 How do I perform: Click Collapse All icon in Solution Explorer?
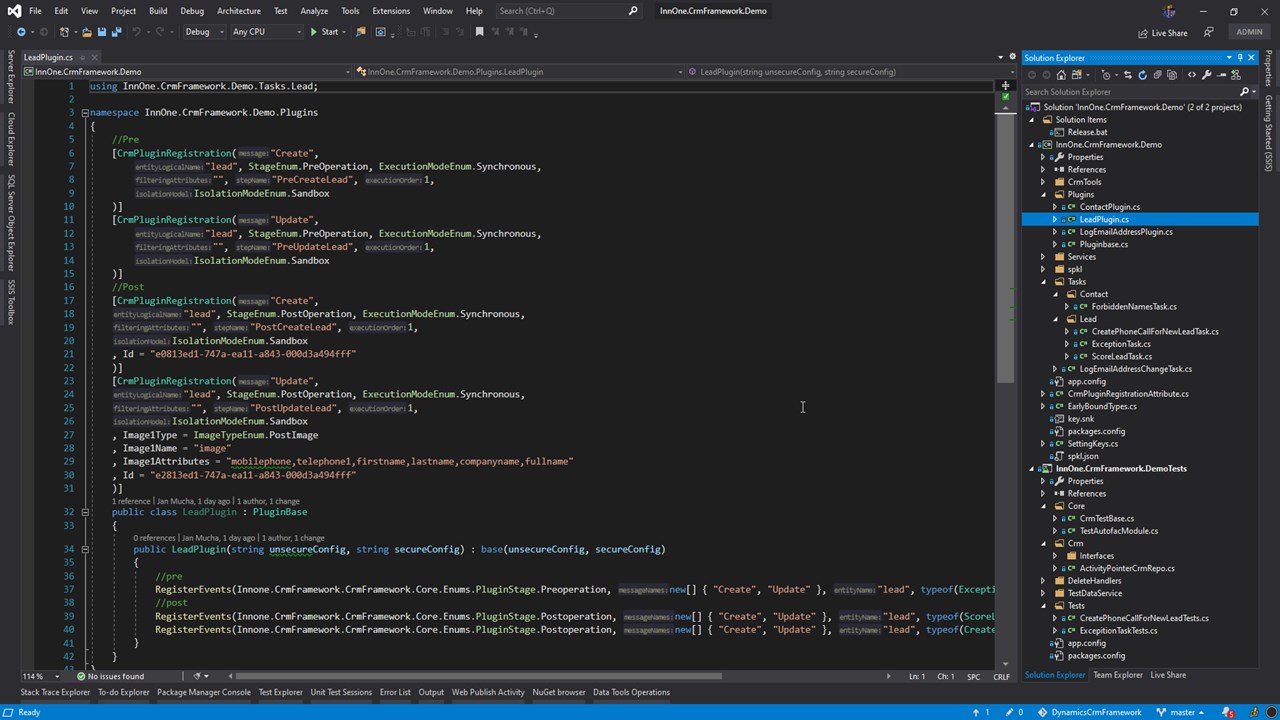click(x=1158, y=75)
